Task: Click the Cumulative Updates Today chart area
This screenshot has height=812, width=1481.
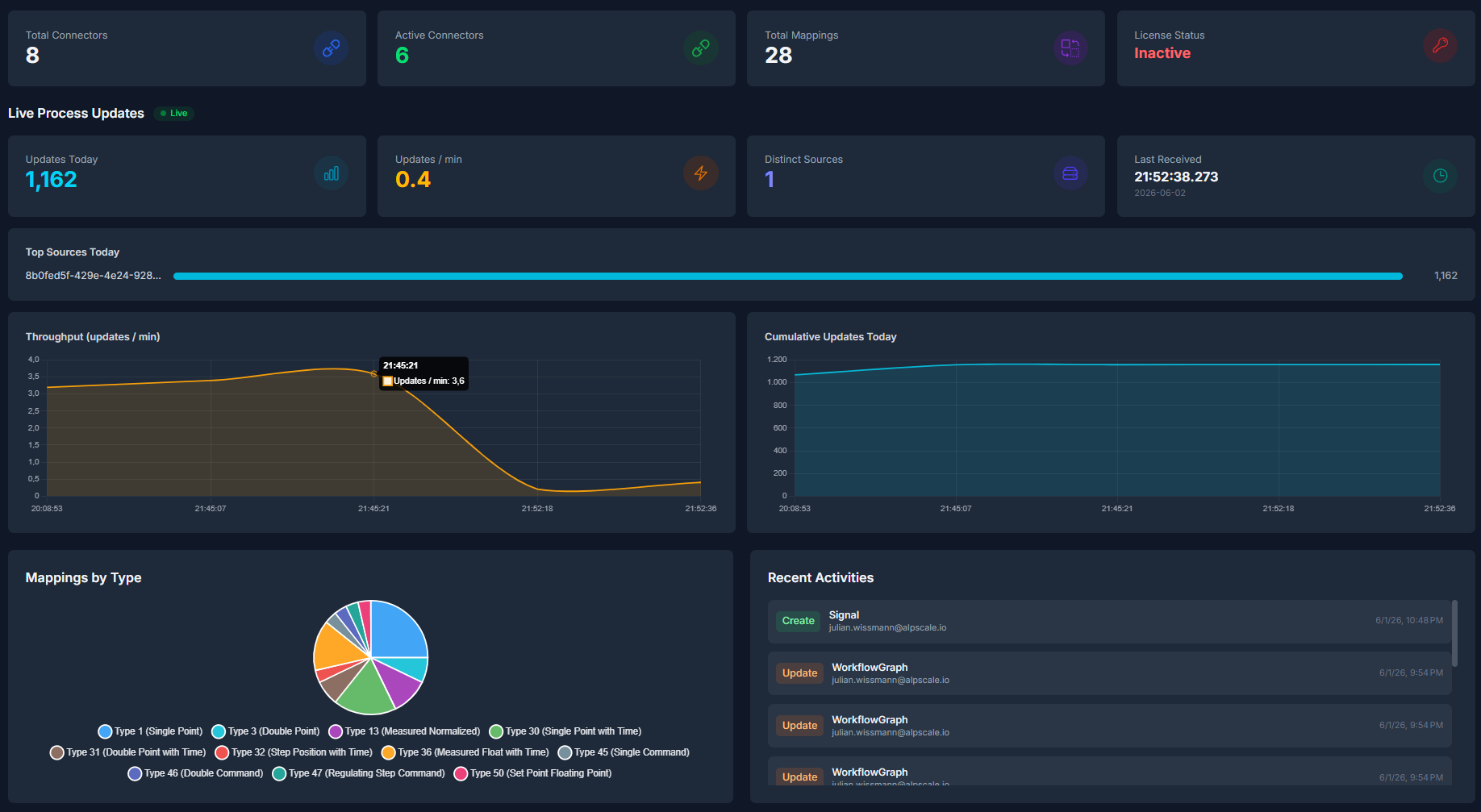Action: coord(1117,429)
